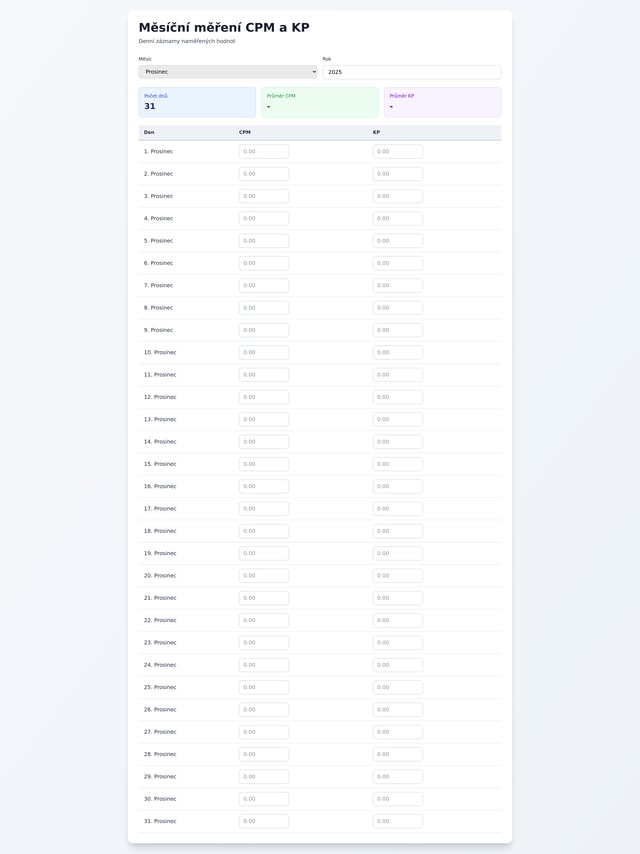Image resolution: width=640 pixels, height=854 pixels.
Task: Click the Počet dnů summary card
Action: click(197, 102)
